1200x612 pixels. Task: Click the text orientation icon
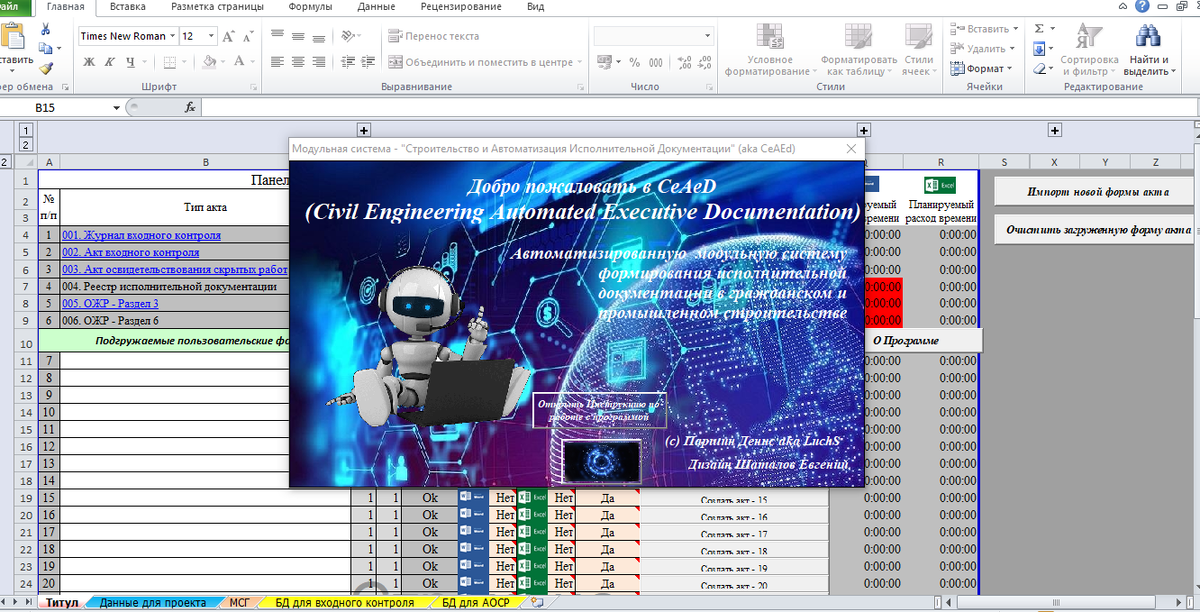[x=348, y=36]
